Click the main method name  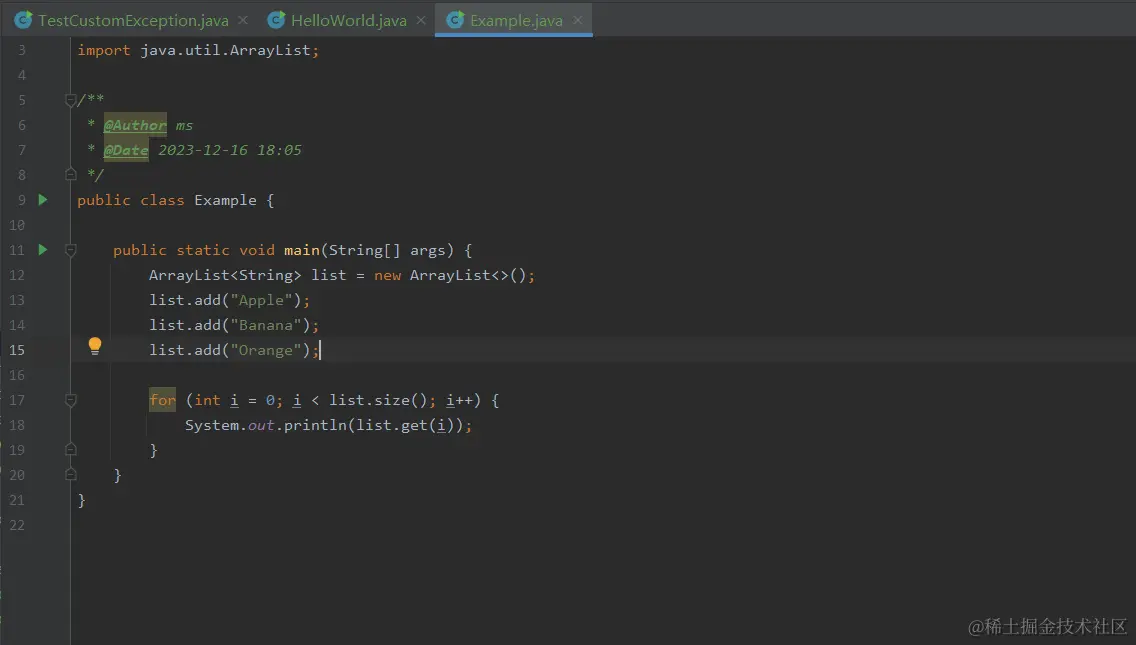coord(301,250)
